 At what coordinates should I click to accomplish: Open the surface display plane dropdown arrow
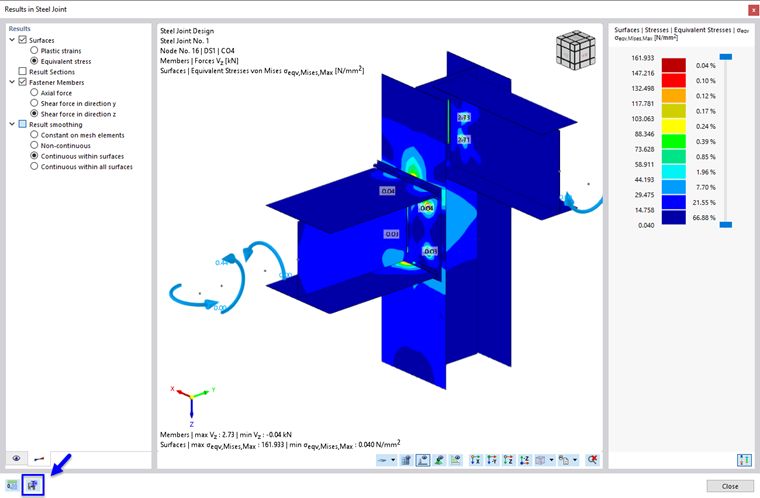pos(393,460)
